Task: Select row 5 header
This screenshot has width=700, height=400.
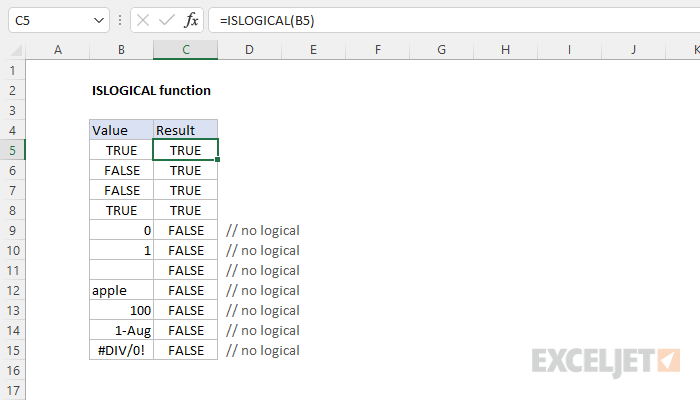Action: (12, 150)
